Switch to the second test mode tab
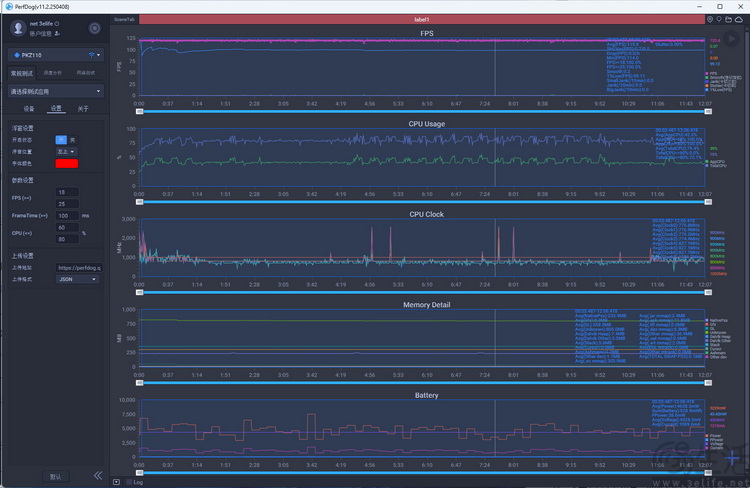750x488 pixels. (x=53, y=73)
